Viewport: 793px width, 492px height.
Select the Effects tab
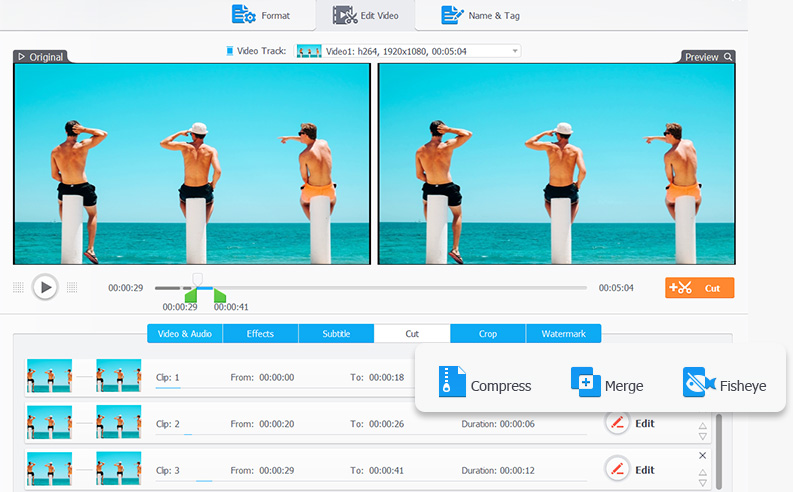point(260,334)
